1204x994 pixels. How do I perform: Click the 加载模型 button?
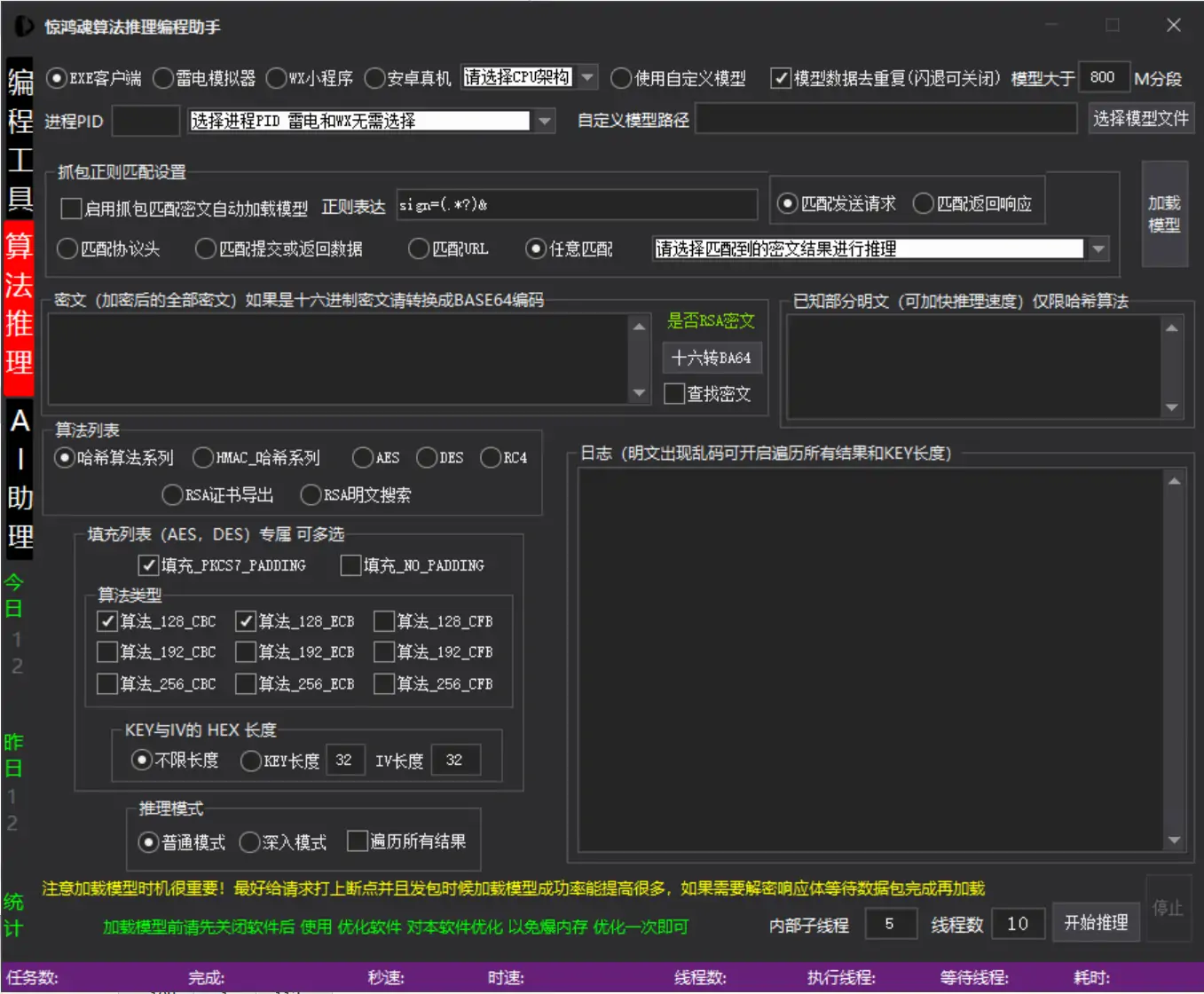tap(1164, 214)
